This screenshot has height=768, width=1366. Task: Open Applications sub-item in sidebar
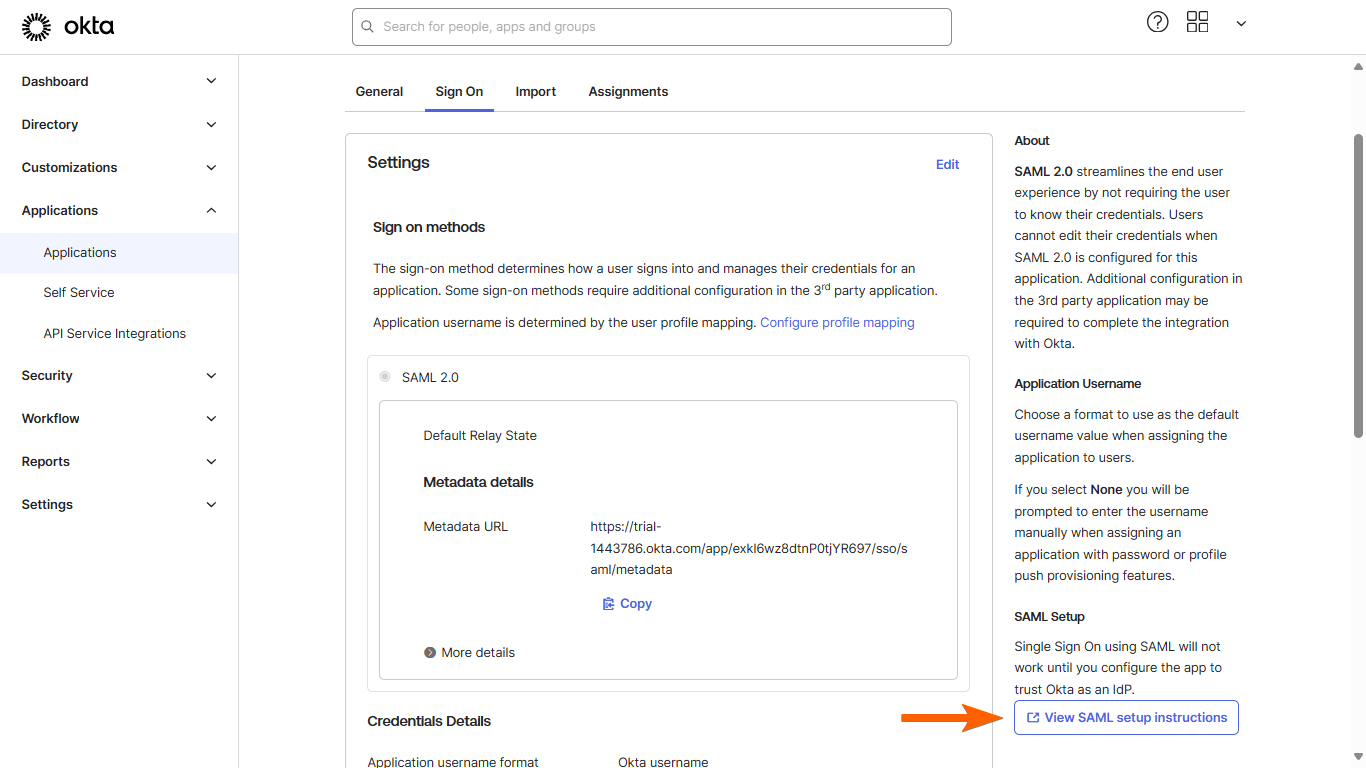tap(119, 253)
